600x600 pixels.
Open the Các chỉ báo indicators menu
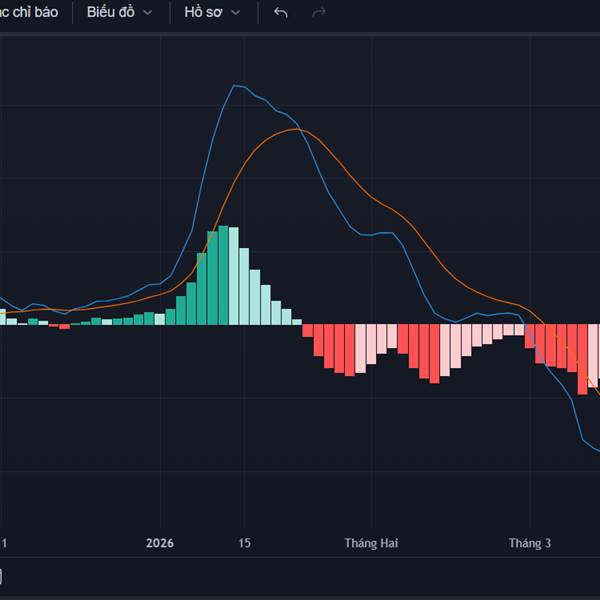coord(30,13)
